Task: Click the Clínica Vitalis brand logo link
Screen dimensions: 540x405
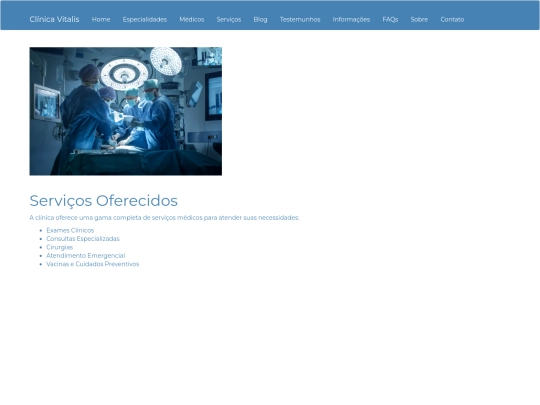Action: (x=54, y=19)
